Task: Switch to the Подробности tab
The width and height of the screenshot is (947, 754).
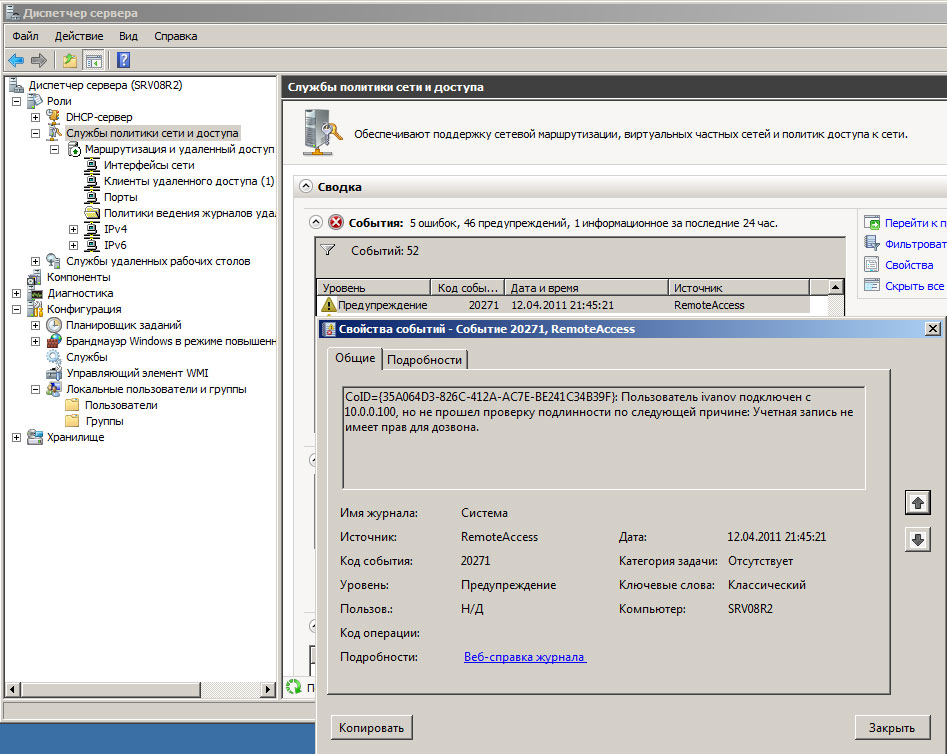Action: click(424, 359)
